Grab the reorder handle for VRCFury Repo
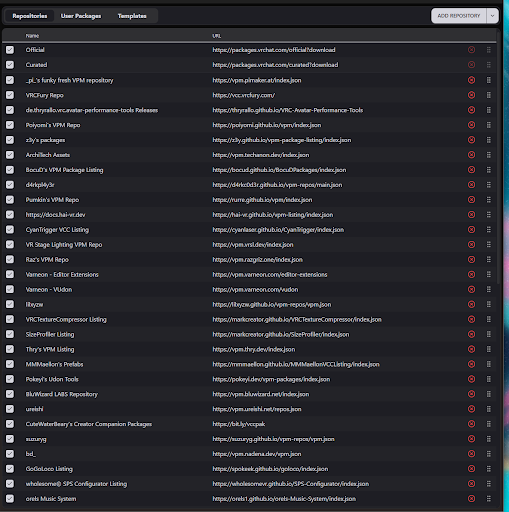 [489, 95]
